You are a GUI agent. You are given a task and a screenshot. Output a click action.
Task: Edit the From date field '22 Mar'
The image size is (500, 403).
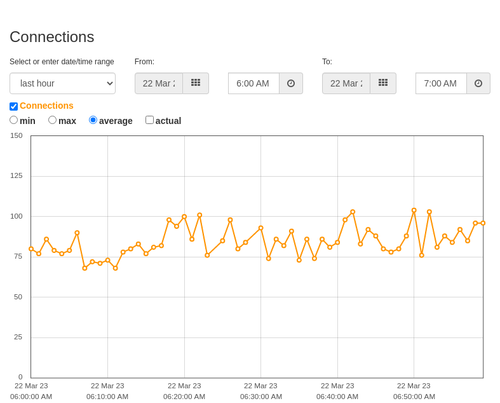click(159, 83)
